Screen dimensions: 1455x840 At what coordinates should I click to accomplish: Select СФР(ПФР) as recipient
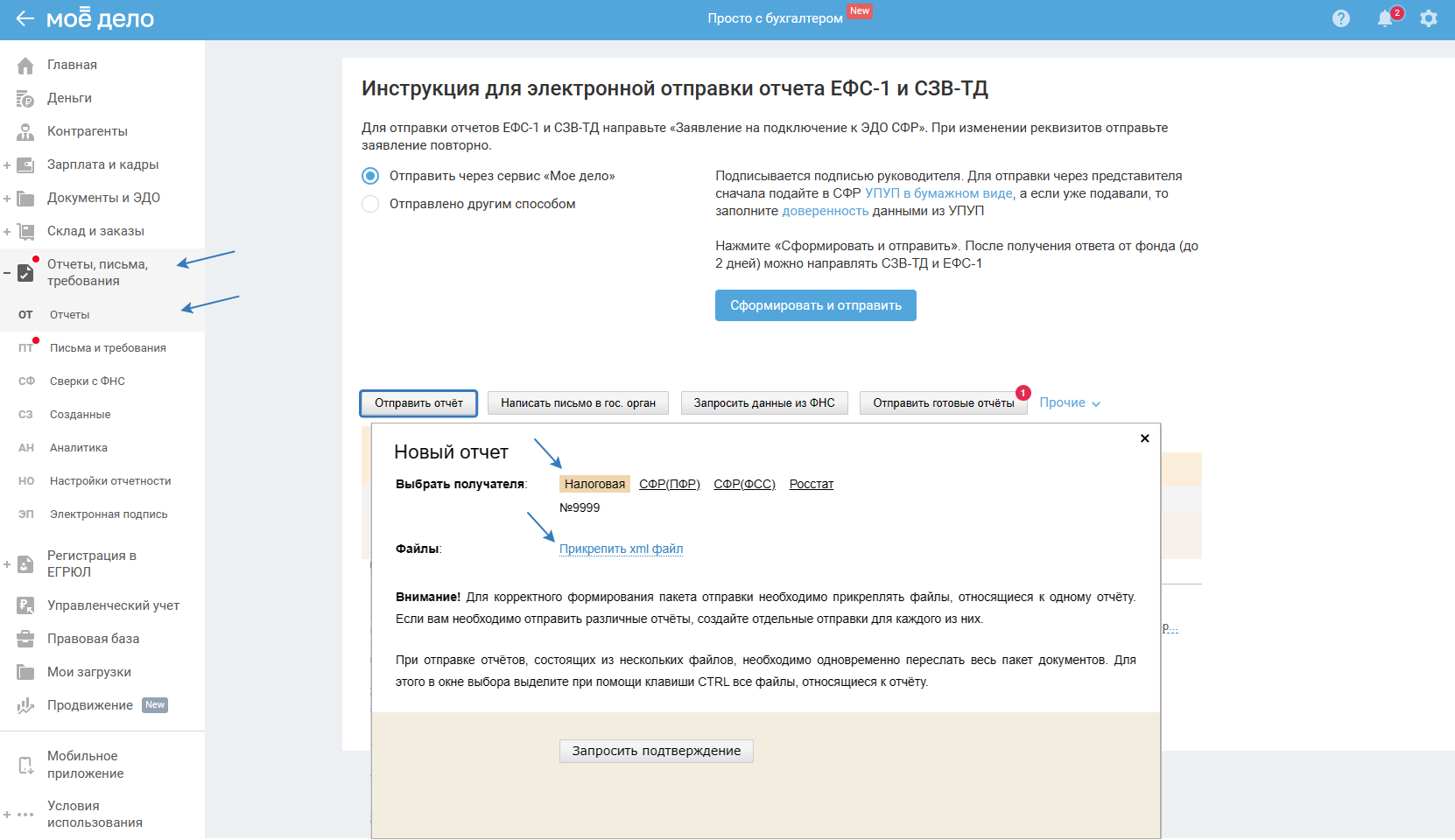point(670,484)
